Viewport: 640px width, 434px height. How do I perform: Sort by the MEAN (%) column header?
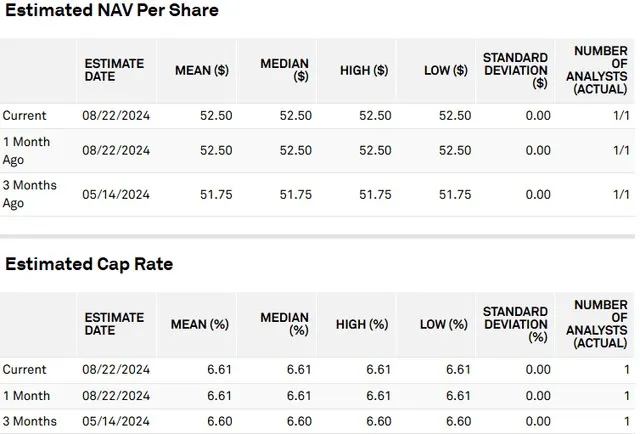click(204, 325)
